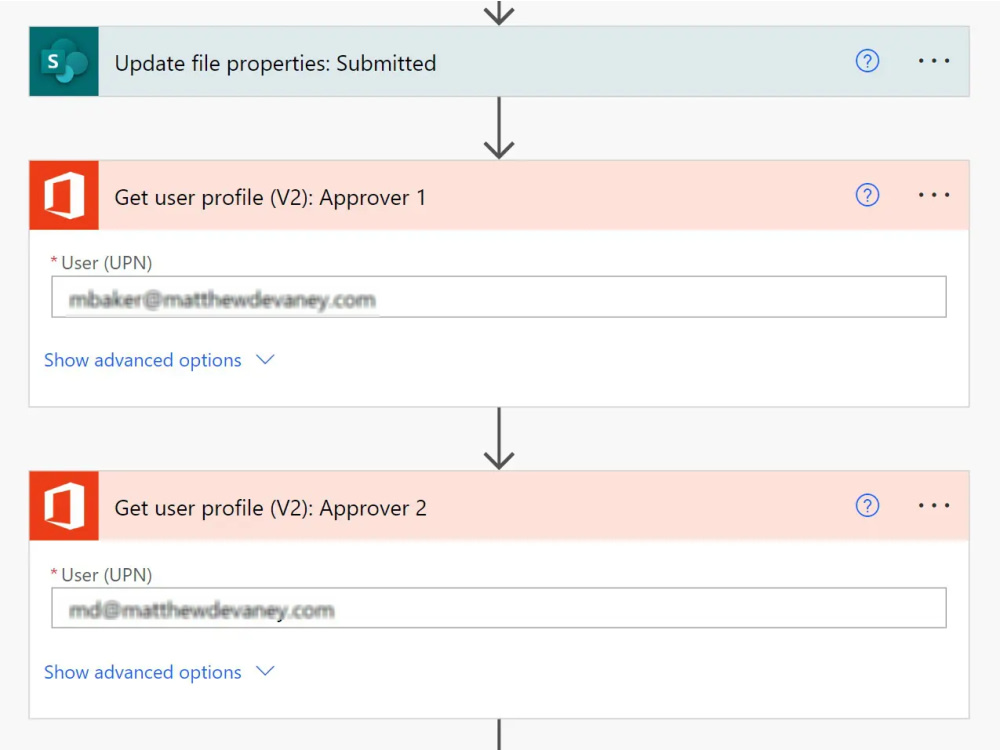Click the Office icon on Approver 2 action
This screenshot has width=1000, height=750.
(64, 506)
